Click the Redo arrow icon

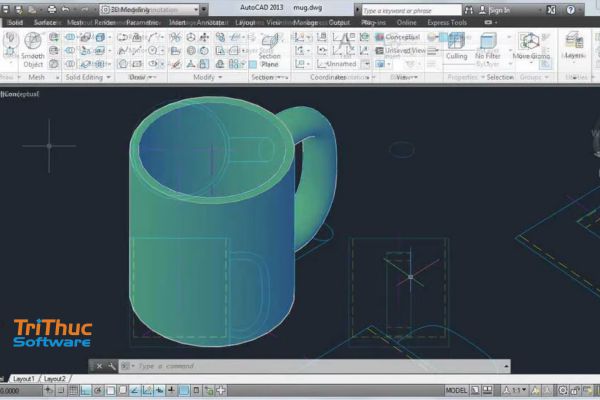point(84,10)
